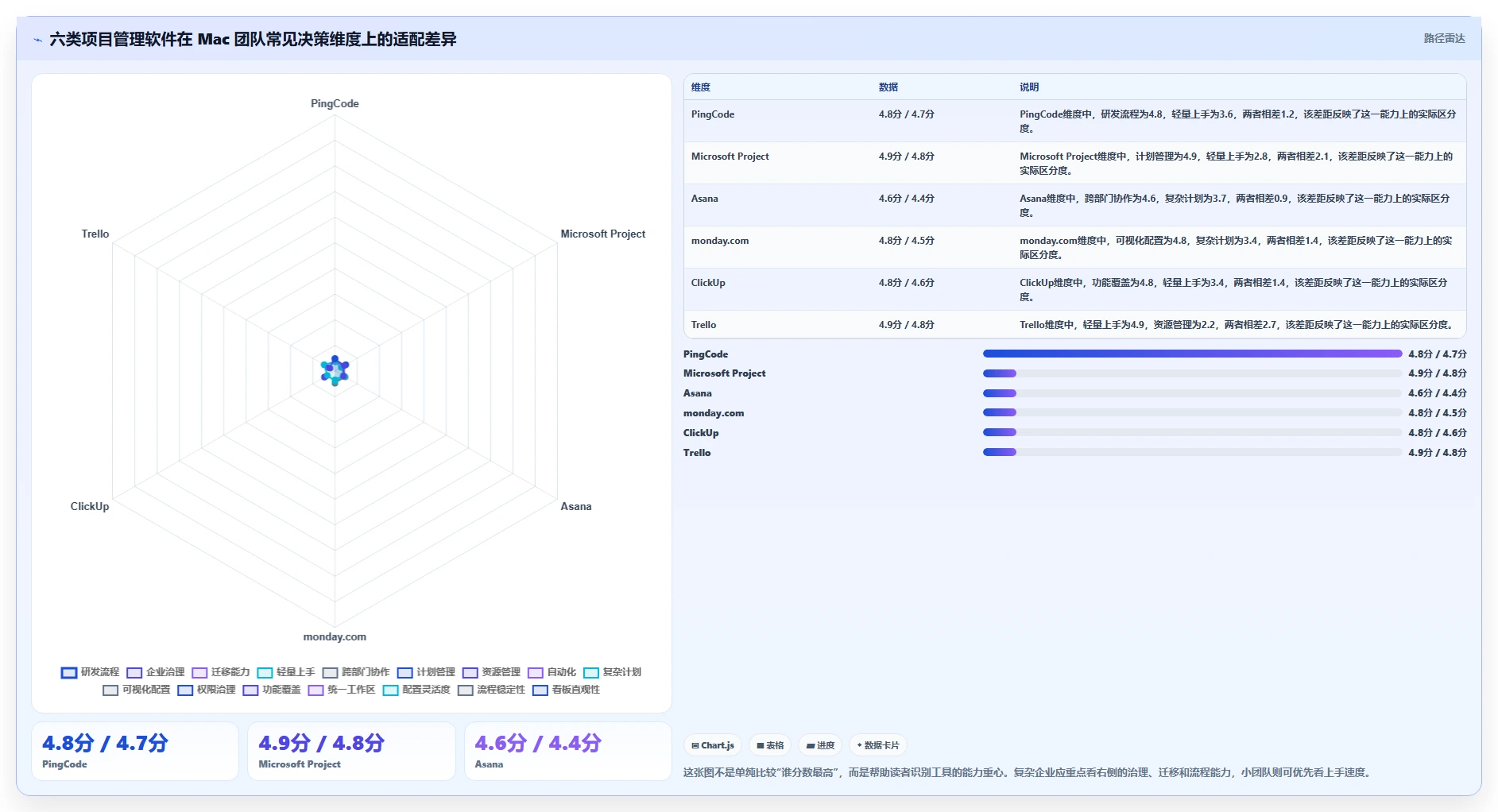Screen dimensions: 1498x812
Task: Hide the 迁移能力 legend series
Action: tap(220, 672)
